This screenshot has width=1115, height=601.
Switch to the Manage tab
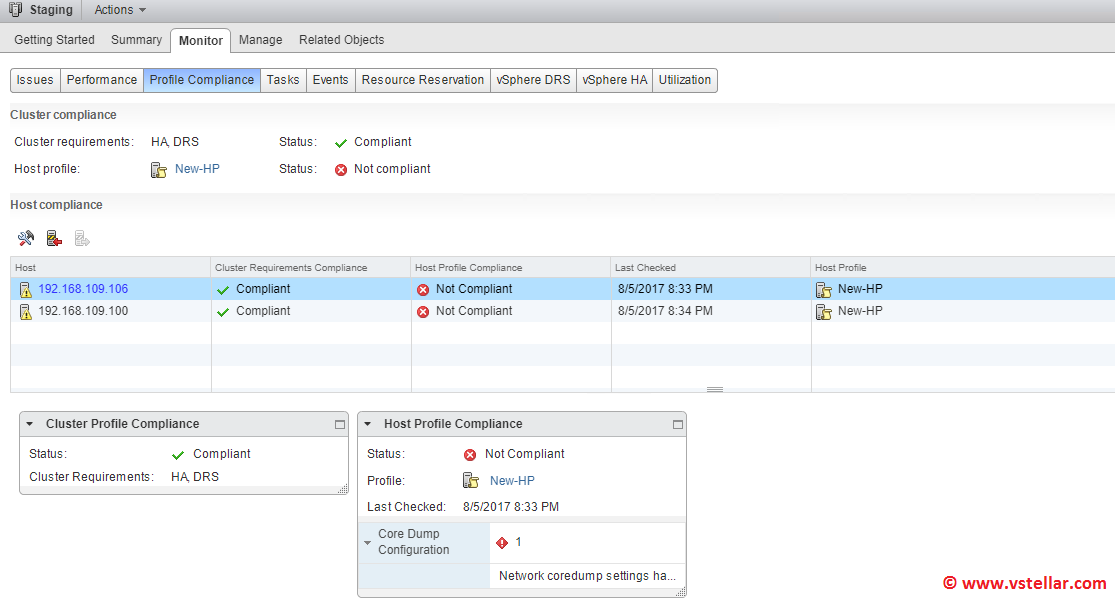tap(260, 40)
